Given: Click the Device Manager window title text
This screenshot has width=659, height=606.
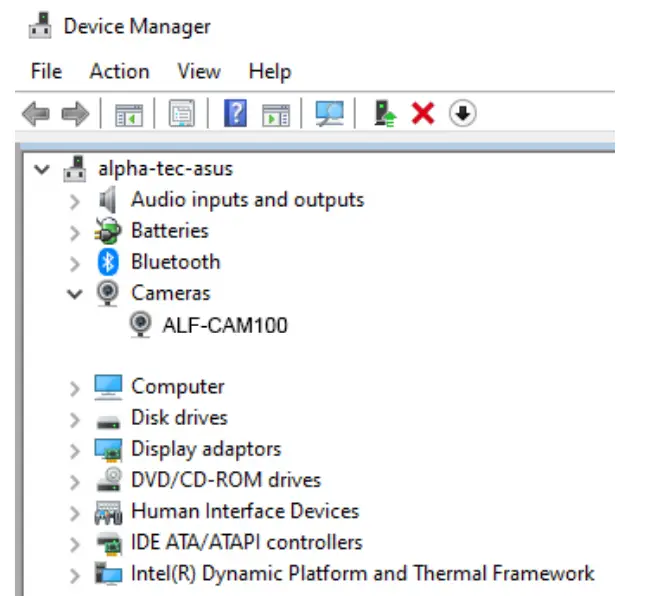Looking at the screenshot, I should coord(137,26).
